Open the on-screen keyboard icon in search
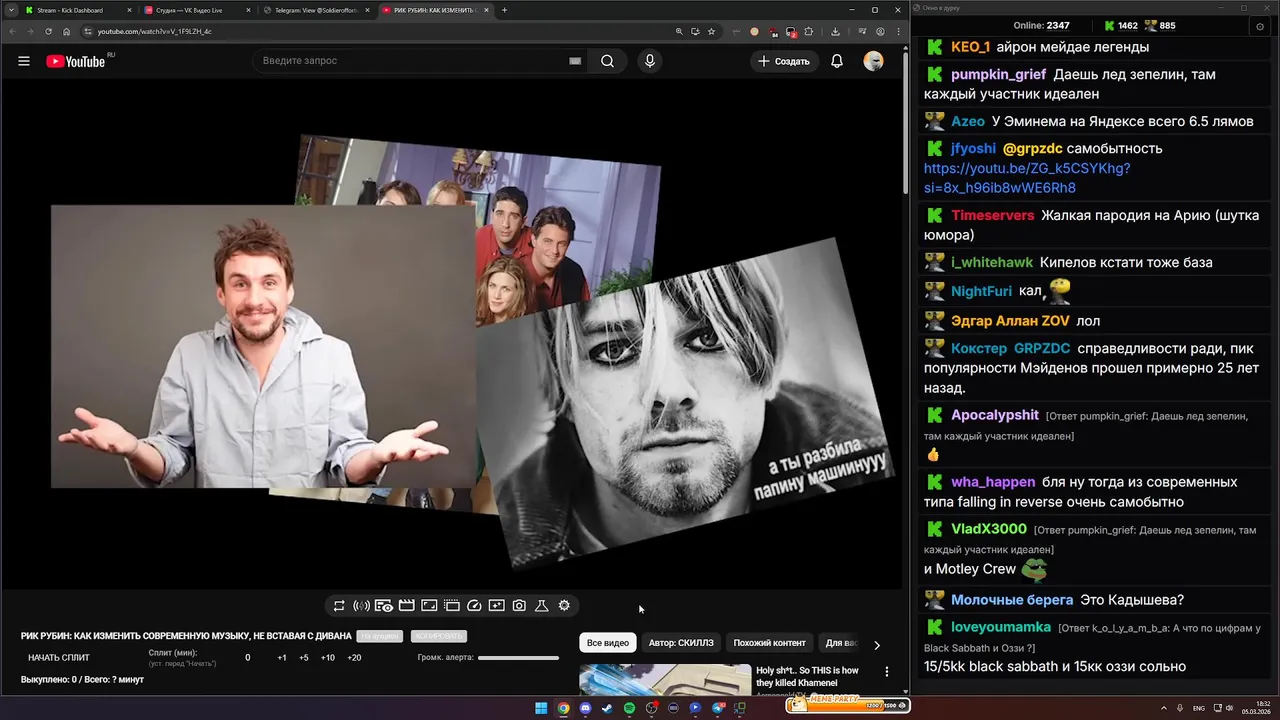 [x=575, y=61]
